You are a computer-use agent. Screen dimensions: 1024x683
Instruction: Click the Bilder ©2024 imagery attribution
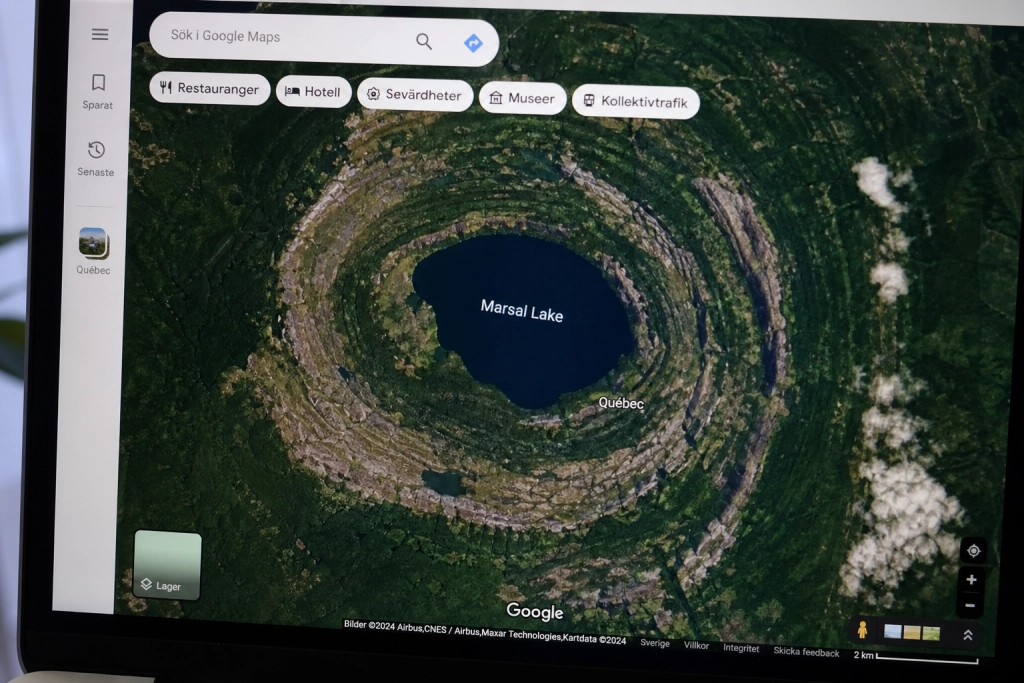tap(485, 631)
